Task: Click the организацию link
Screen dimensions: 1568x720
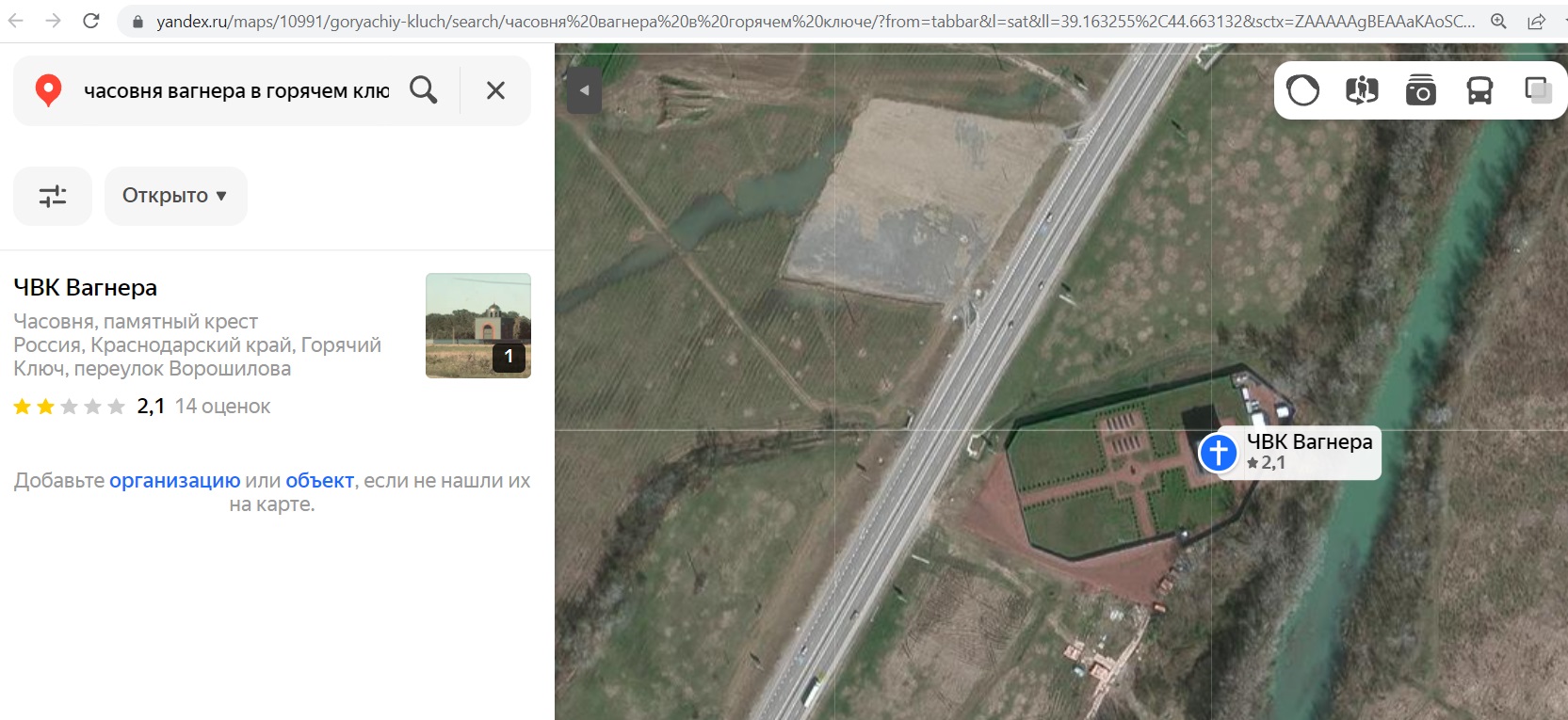Action: [174, 481]
